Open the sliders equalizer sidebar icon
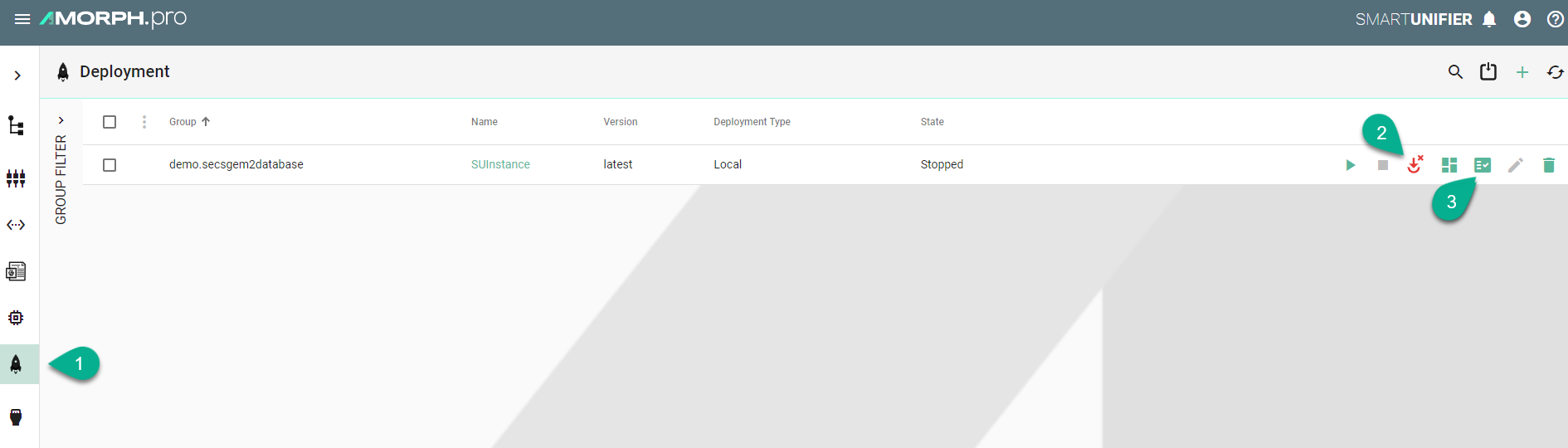This screenshot has height=448, width=1568. [16, 178]
